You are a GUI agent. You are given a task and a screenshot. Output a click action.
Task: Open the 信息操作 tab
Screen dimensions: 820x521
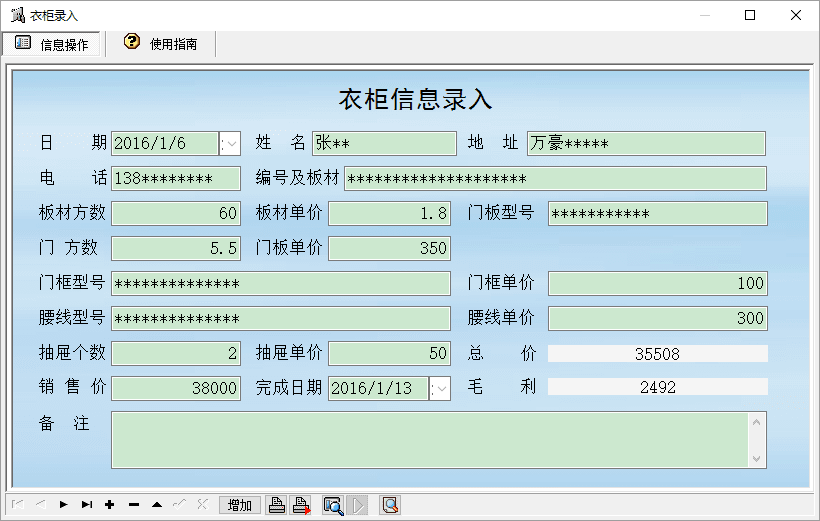tap(51, 44)
